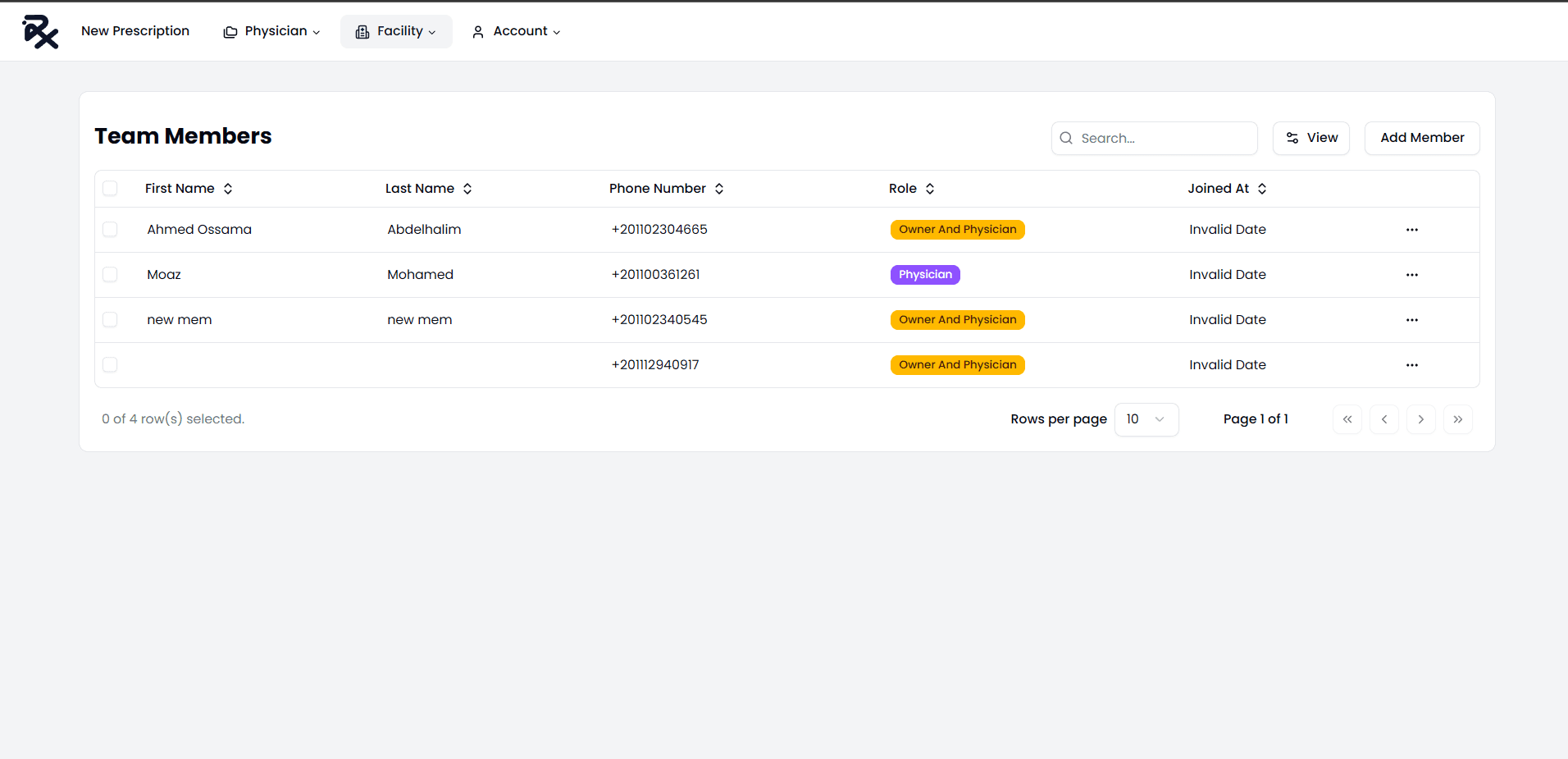Select the Moaz Mohamed row checkbox

(110, 275)
